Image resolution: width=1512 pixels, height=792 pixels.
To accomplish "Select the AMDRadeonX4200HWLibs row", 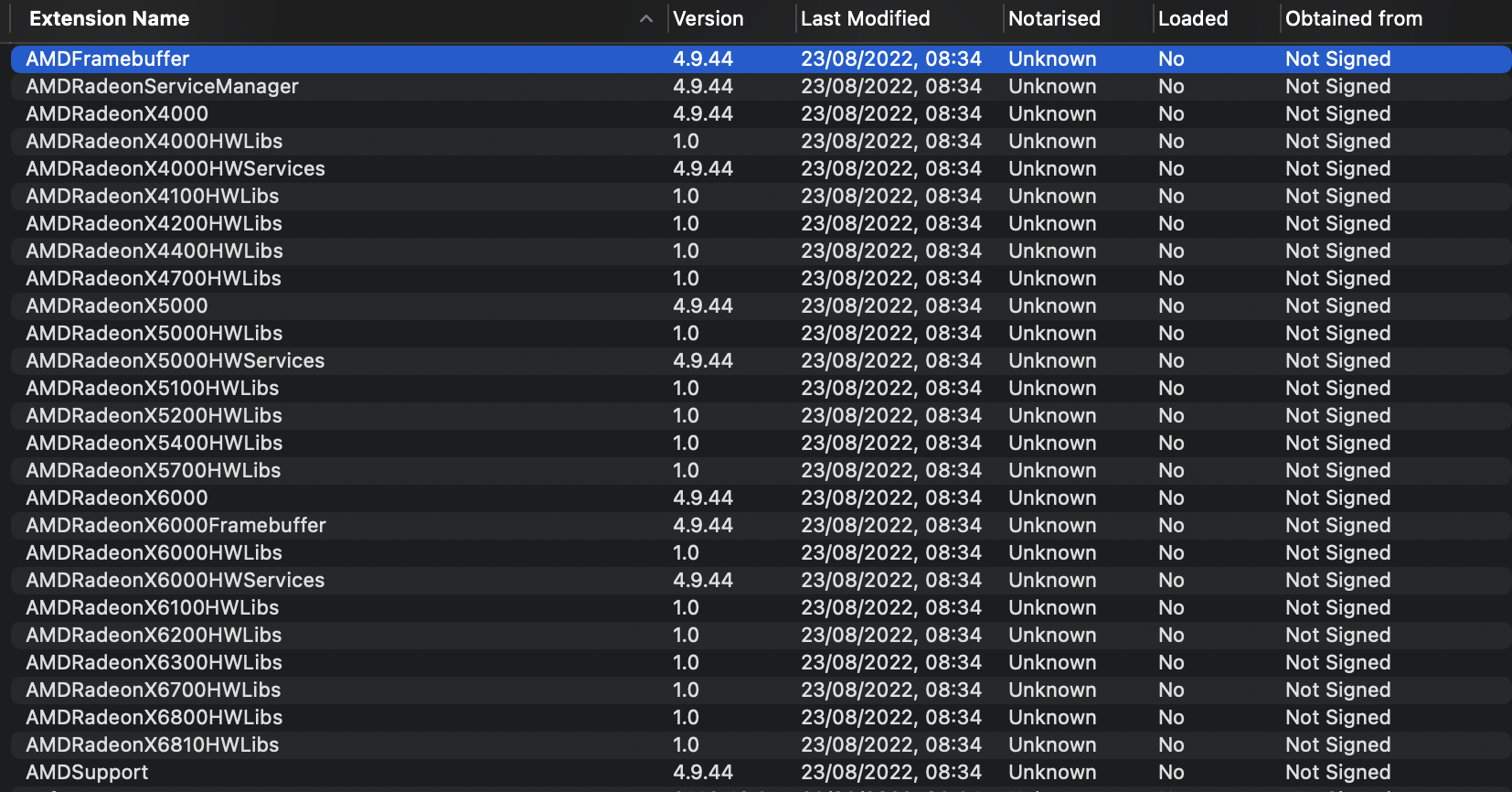I will point(761,223).
